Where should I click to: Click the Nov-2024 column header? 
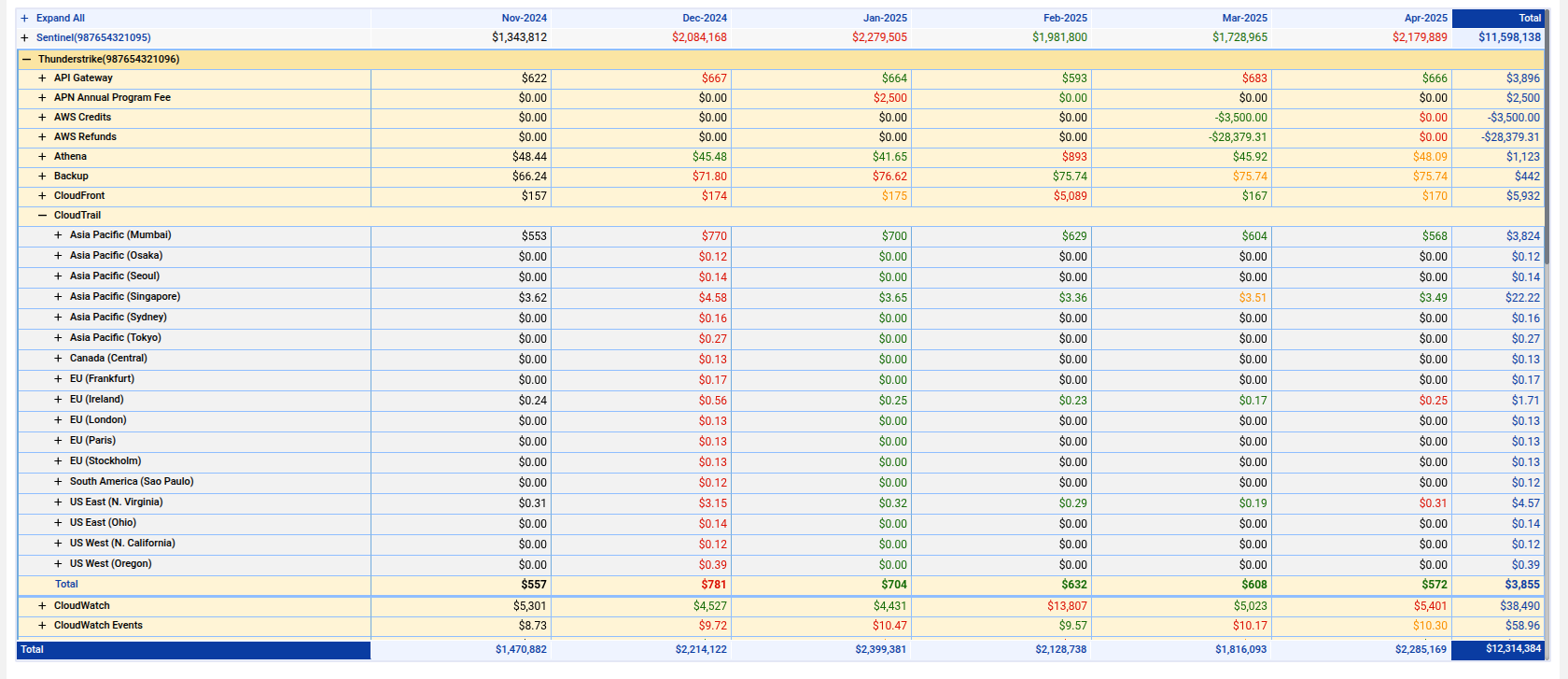pyautogui.click(x=524, y=18)
